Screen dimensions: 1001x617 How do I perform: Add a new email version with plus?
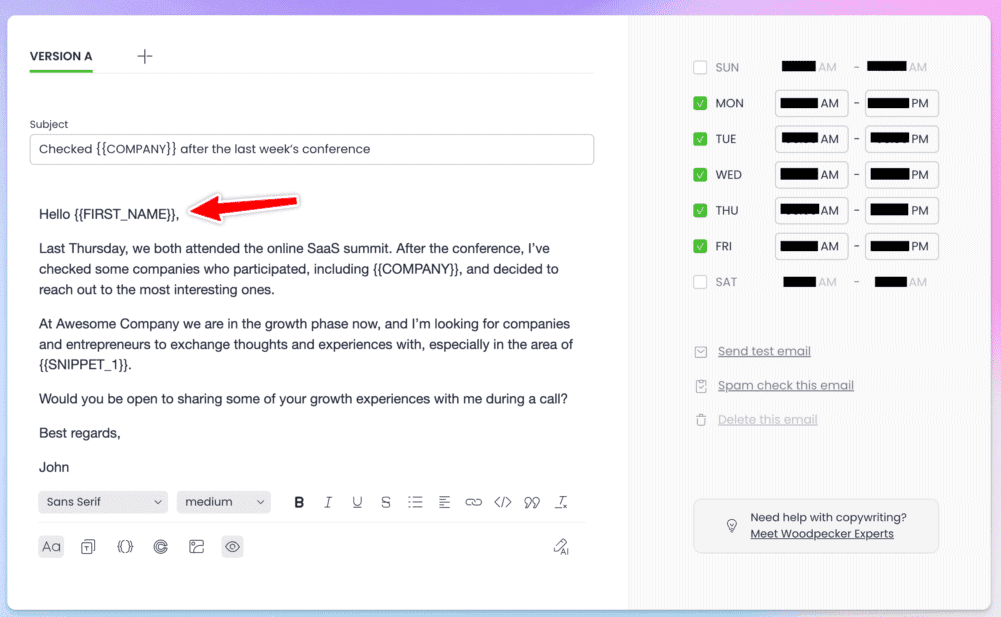point(144,56)
